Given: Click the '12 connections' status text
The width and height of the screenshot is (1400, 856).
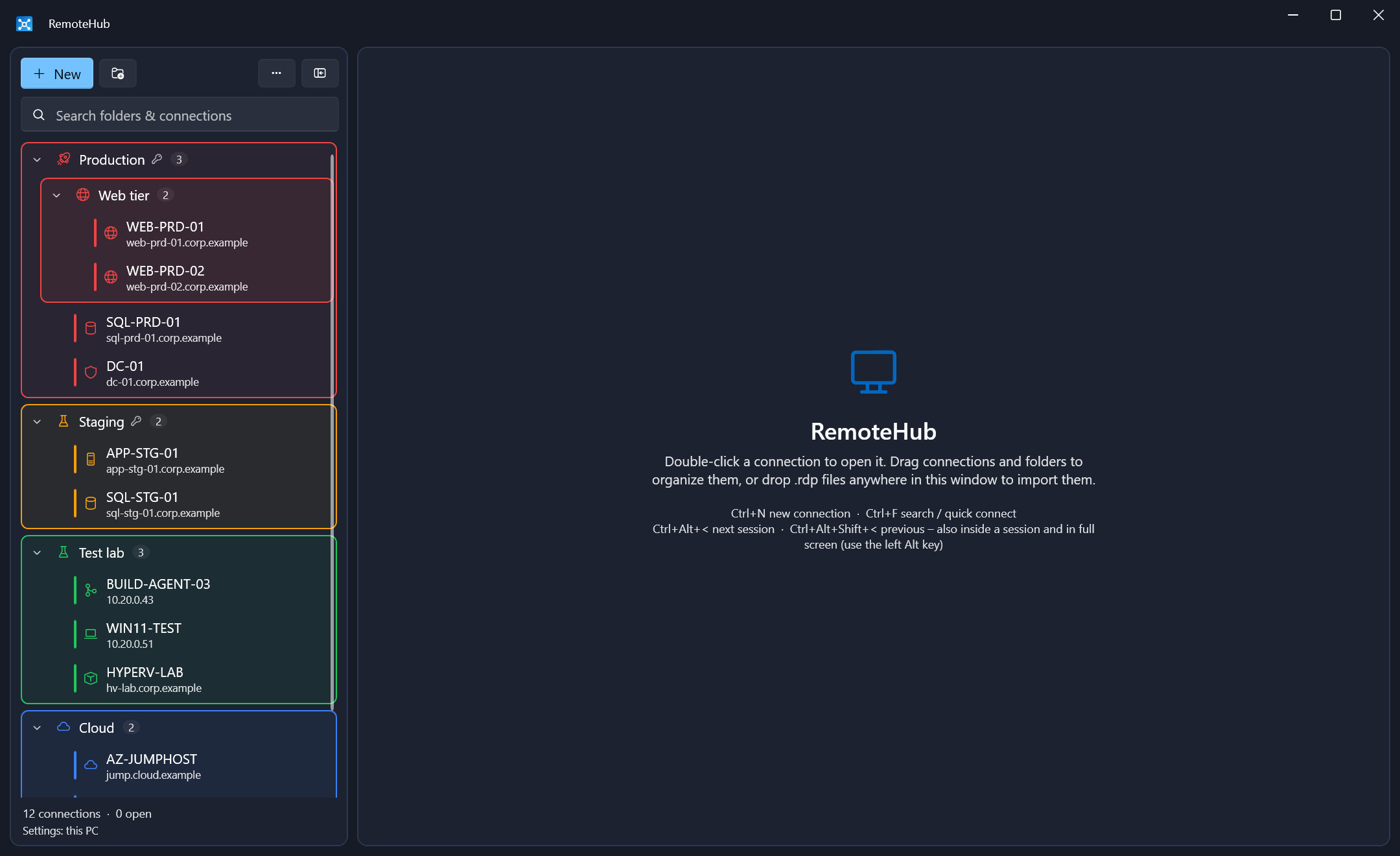Looking at the screenshot, I should coord(62,813).
